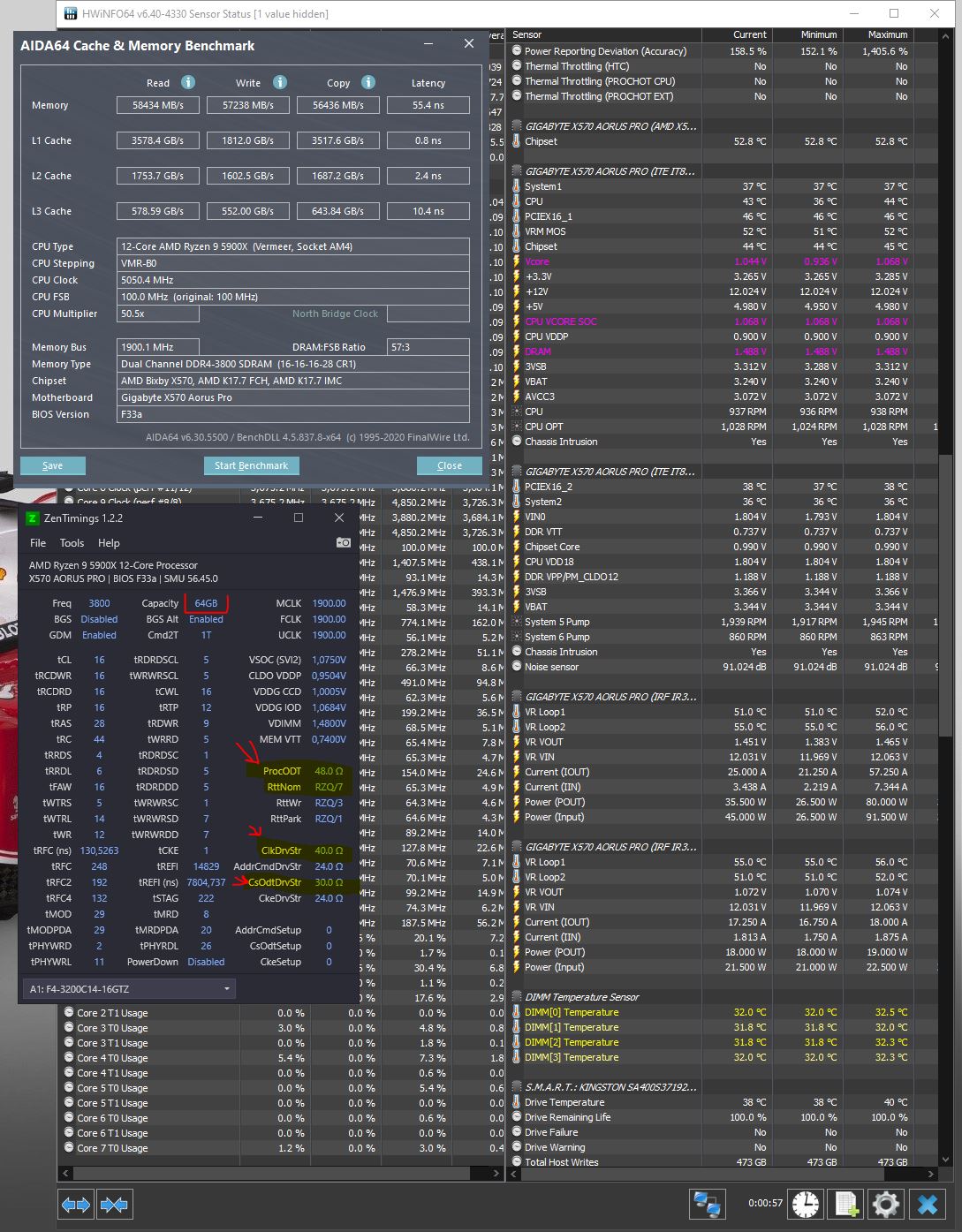Click the fan icon beside System 5 Pump
The height and width of the screenshot is (1232, 962).
[x=517, y=622]
